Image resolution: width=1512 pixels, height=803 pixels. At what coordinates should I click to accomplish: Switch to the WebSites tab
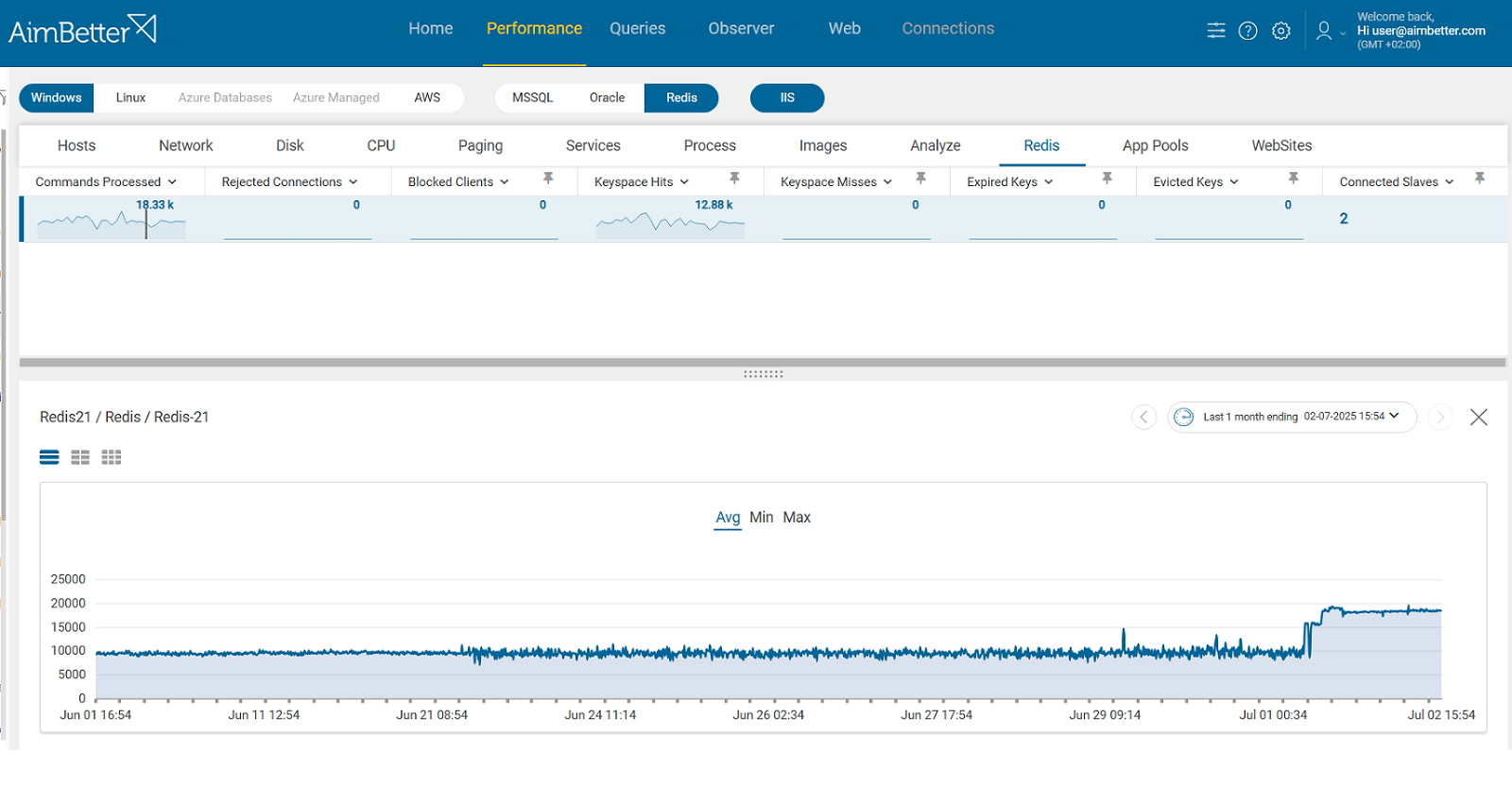1281,145
